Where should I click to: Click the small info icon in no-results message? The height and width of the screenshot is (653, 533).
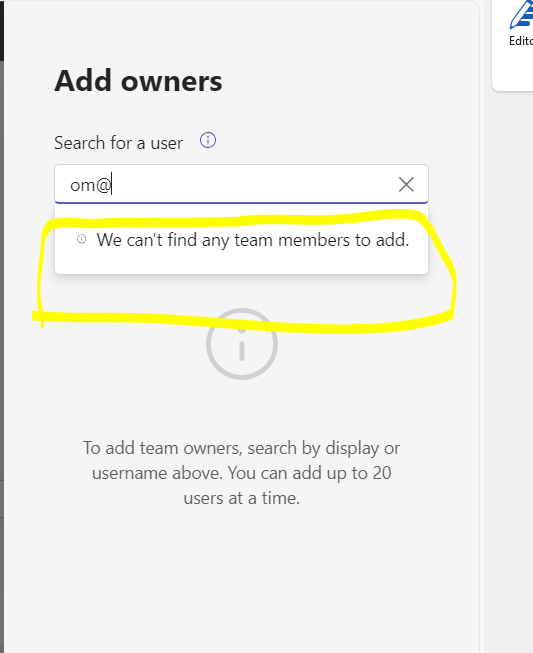point(82,239)
